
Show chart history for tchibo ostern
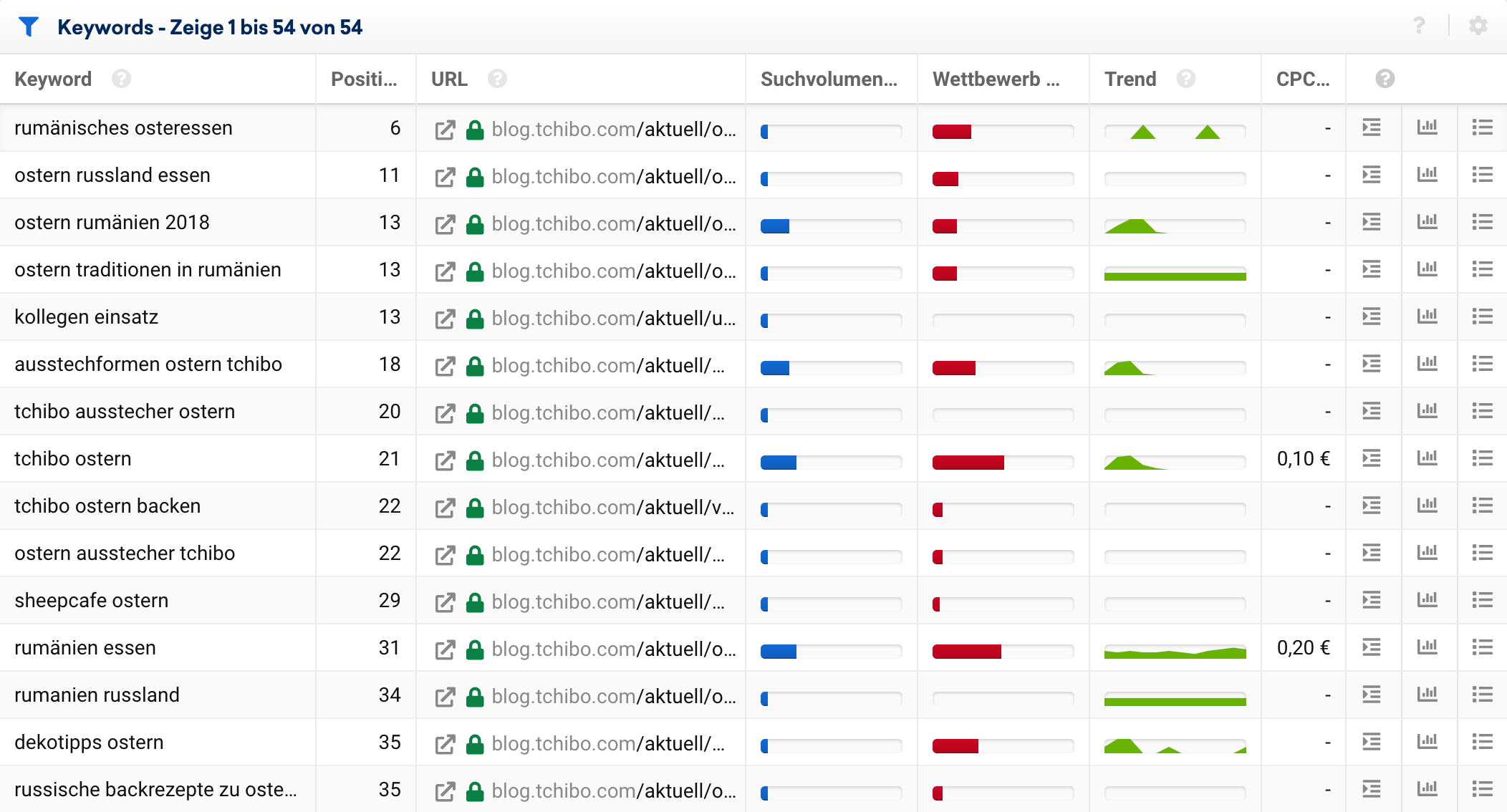(1427, 458)
